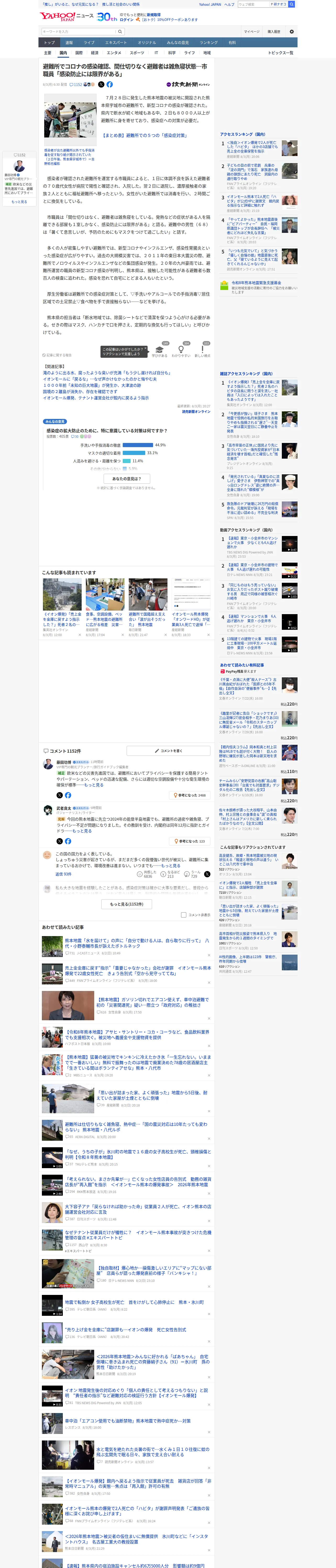Open the マイページ link

point(251,32)
